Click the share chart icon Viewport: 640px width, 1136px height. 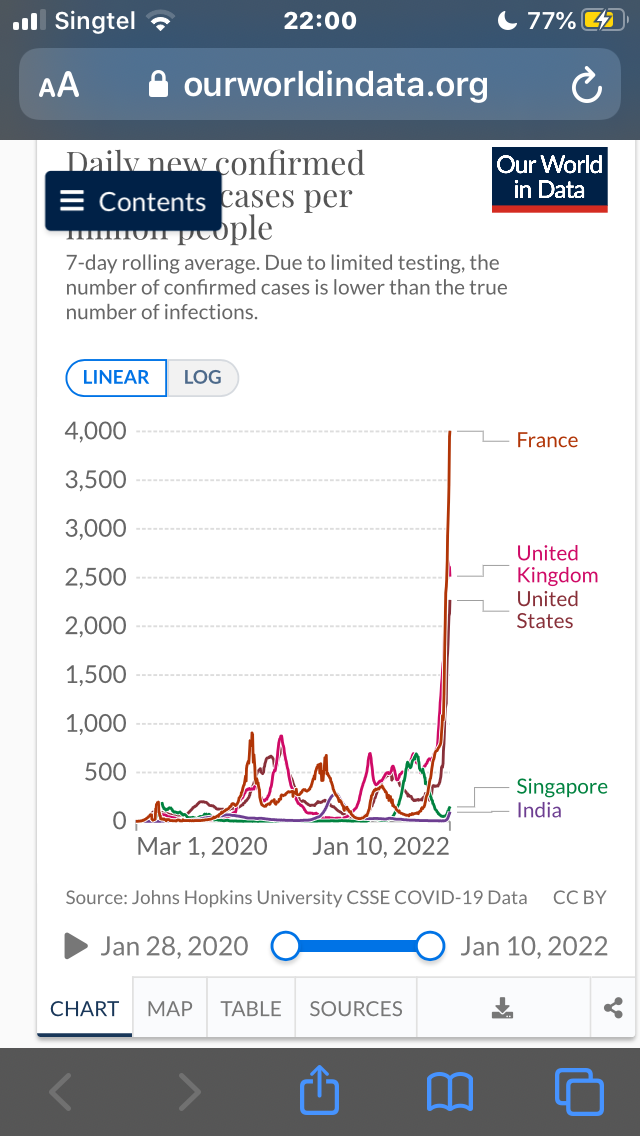click(x=613, y=1008)
